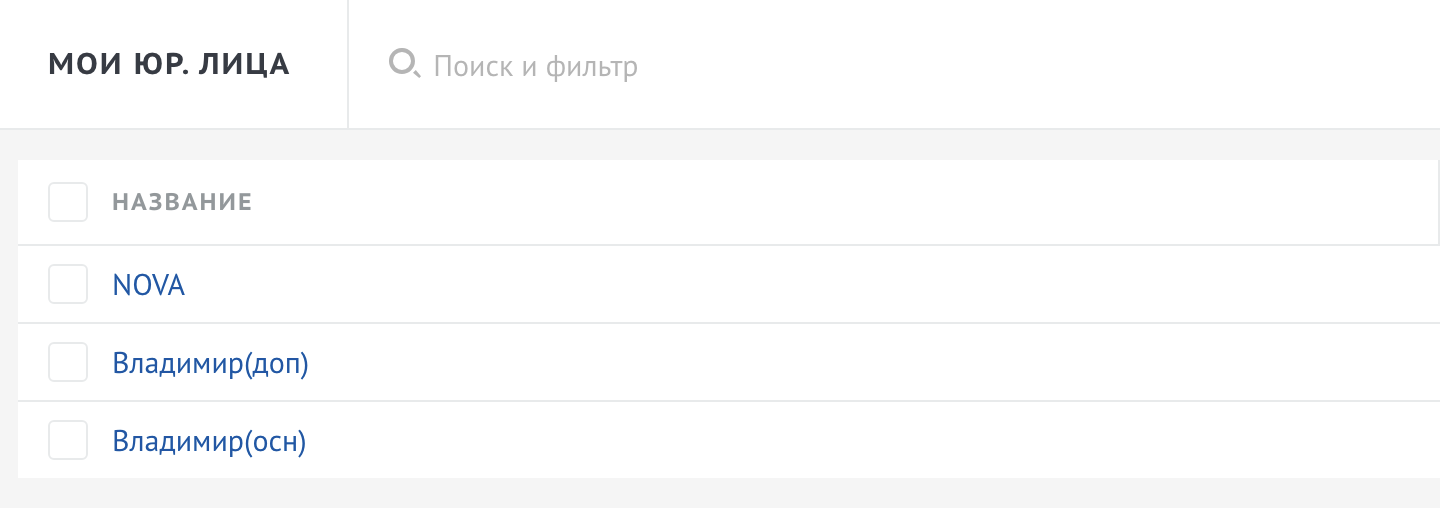1440x508 pixels.
Task: Click the "МОИ ЮР. ЛИЦА" page title
Action: (x=169, y=65)
